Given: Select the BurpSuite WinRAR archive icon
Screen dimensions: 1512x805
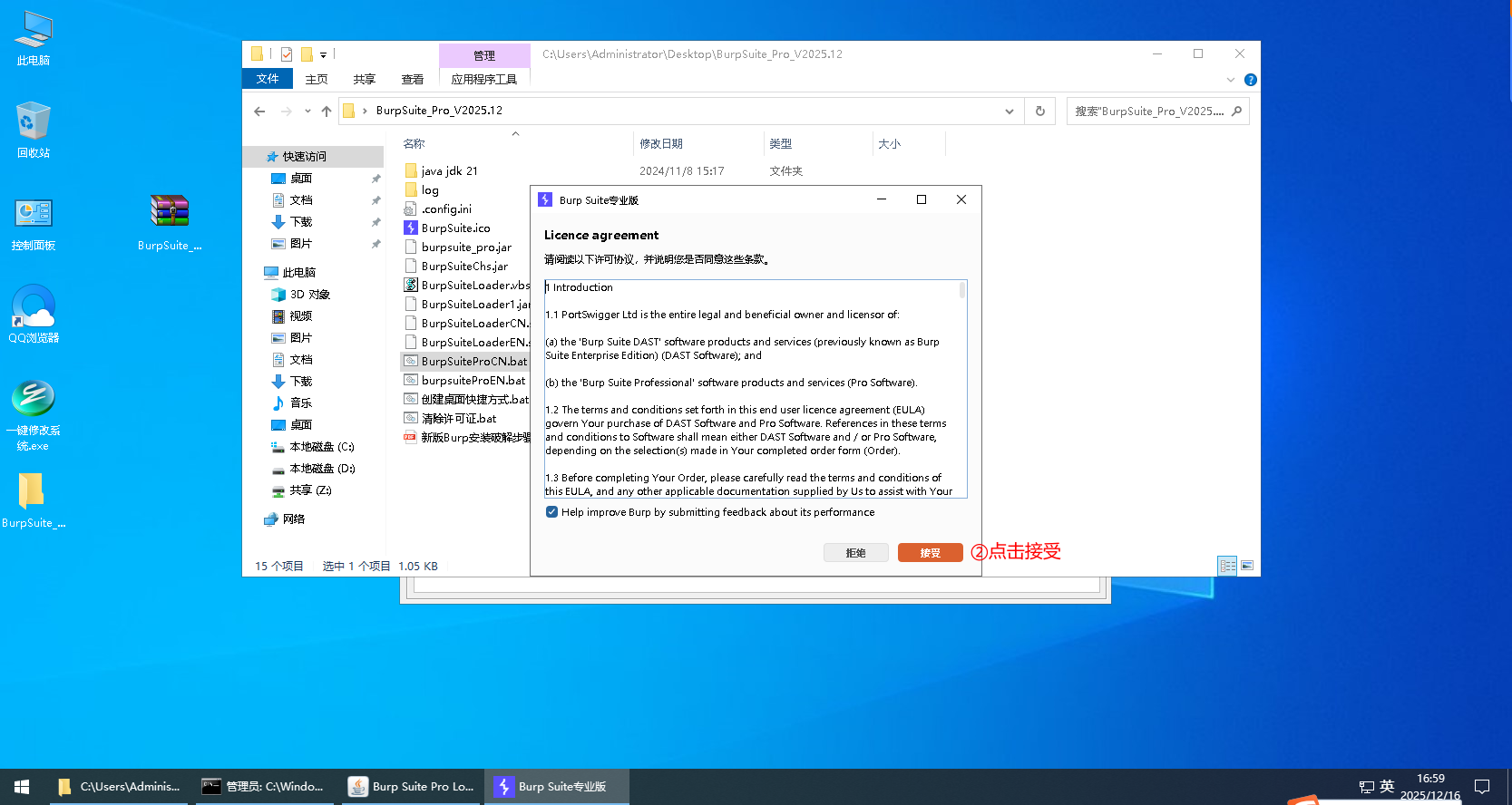Looking at the screenshot, I should [x=170, y=220].
